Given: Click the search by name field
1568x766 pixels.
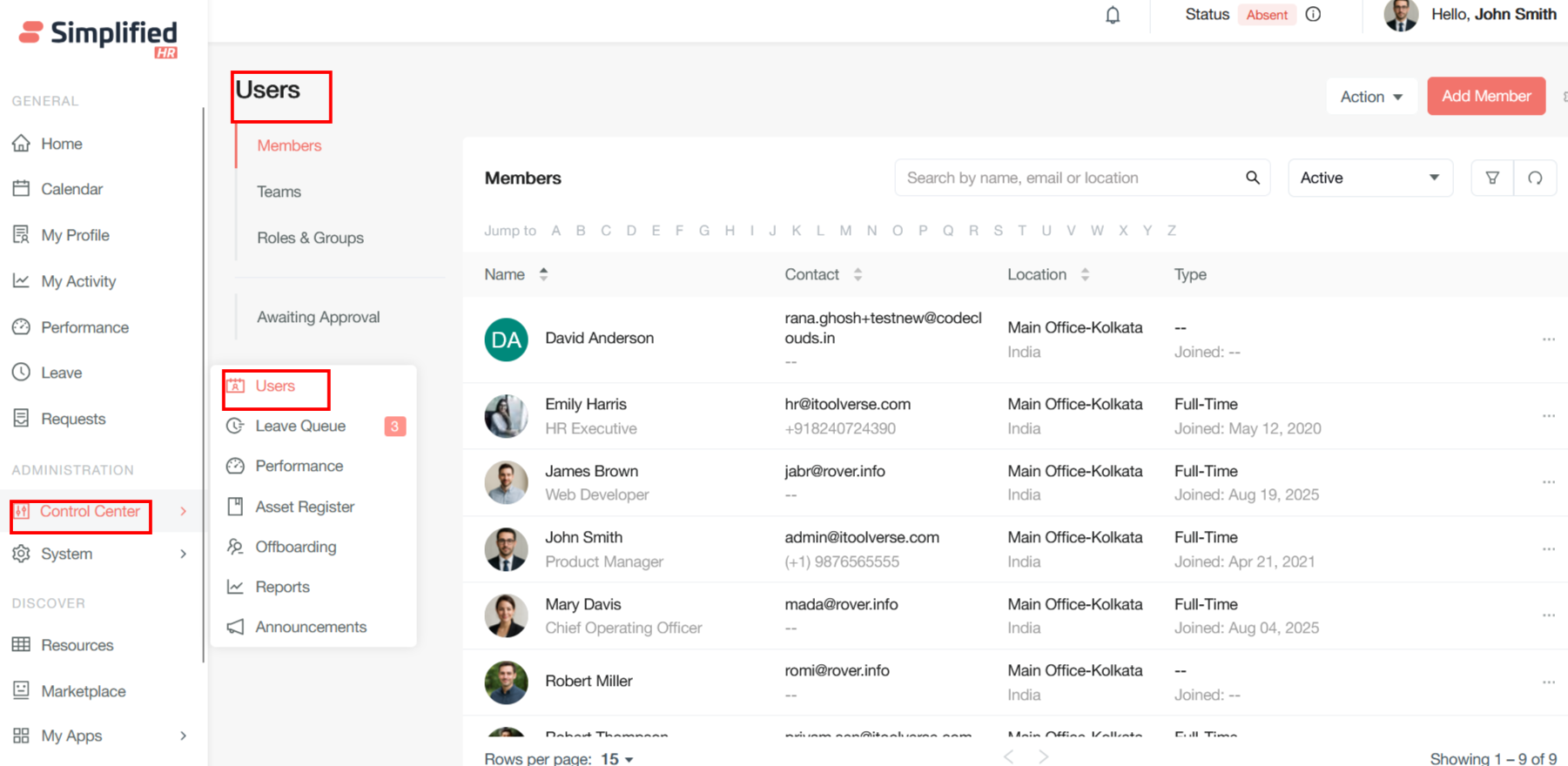Looking at the screenshot, I should 1071,178.
